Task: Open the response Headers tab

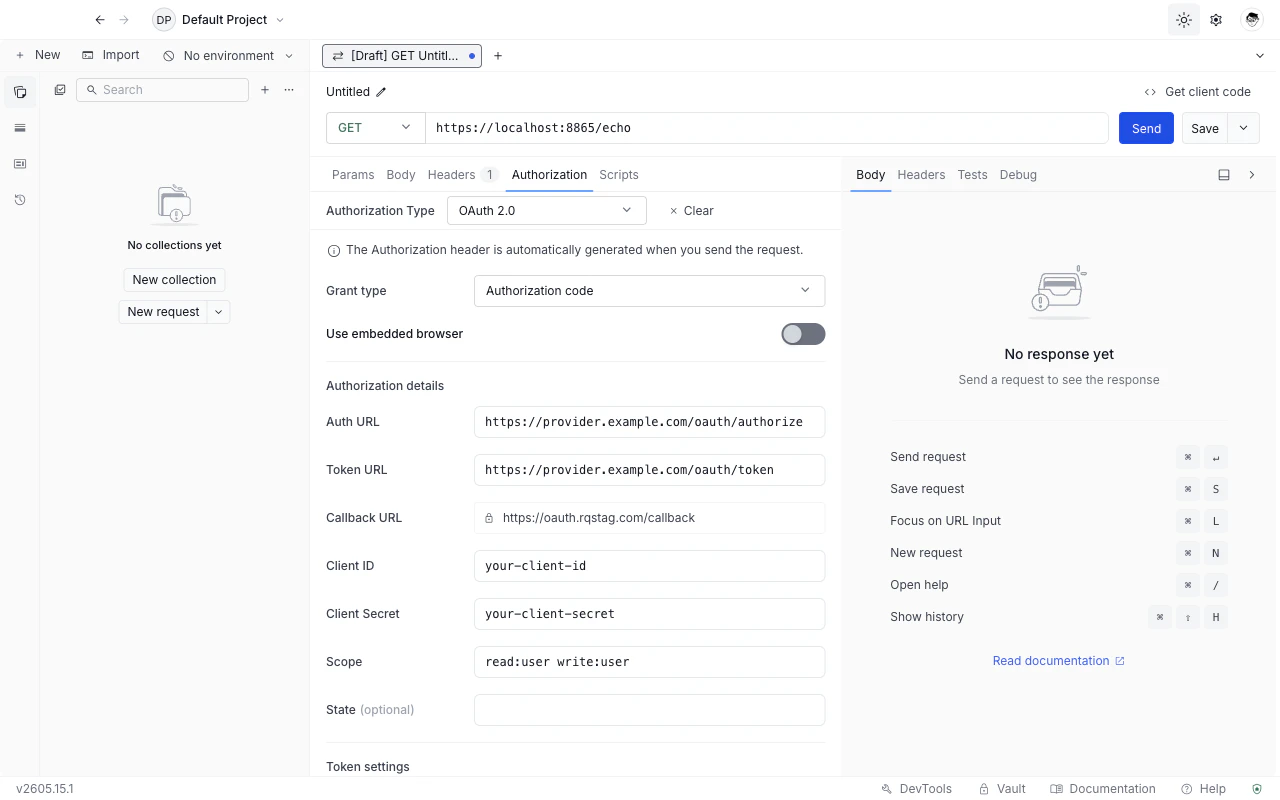Action: tap(921, 175)
